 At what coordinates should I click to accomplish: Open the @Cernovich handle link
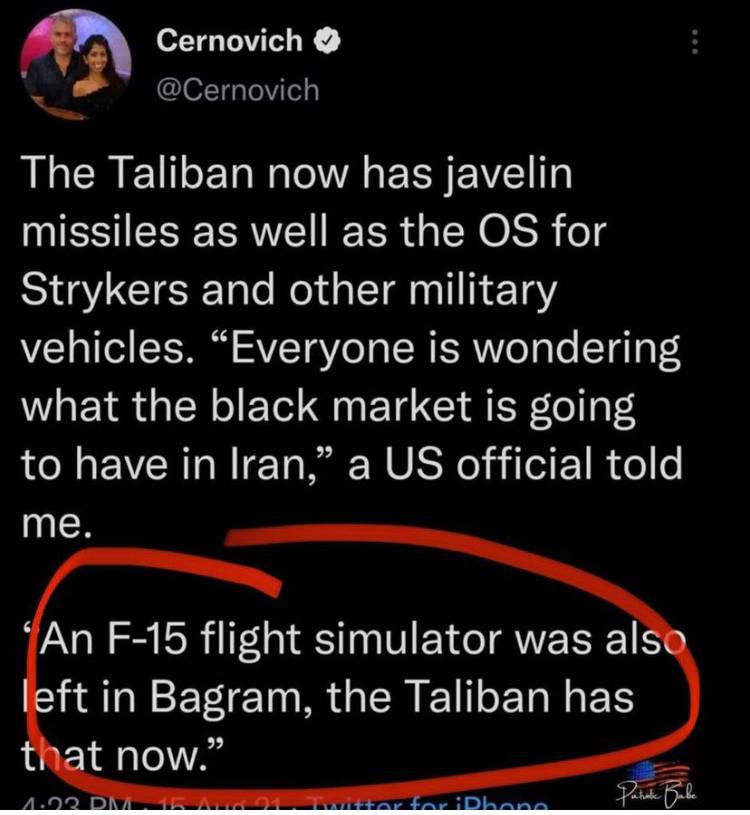(x=238, y=89)
